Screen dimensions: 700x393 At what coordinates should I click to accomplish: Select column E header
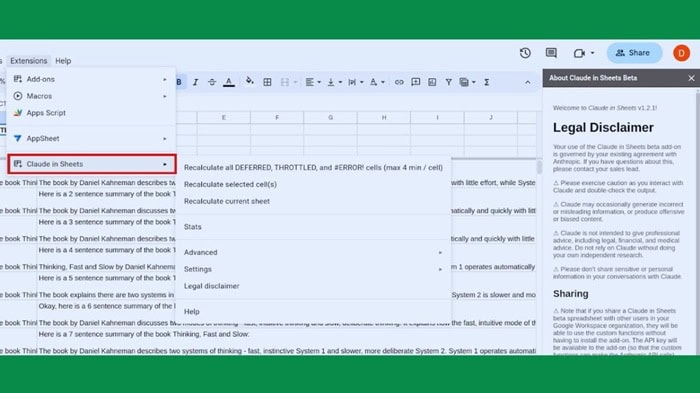224,117
